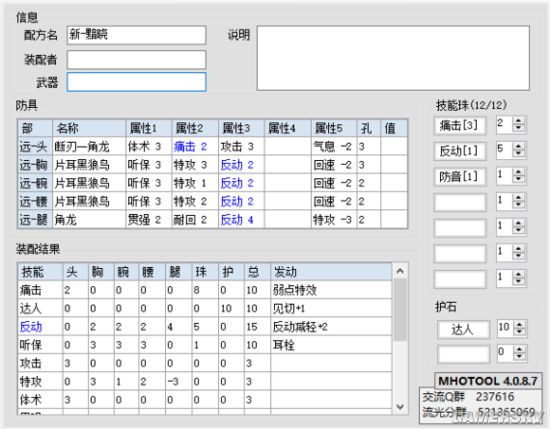
Task: Click the 发动 column header in results table
Action: 331,272
